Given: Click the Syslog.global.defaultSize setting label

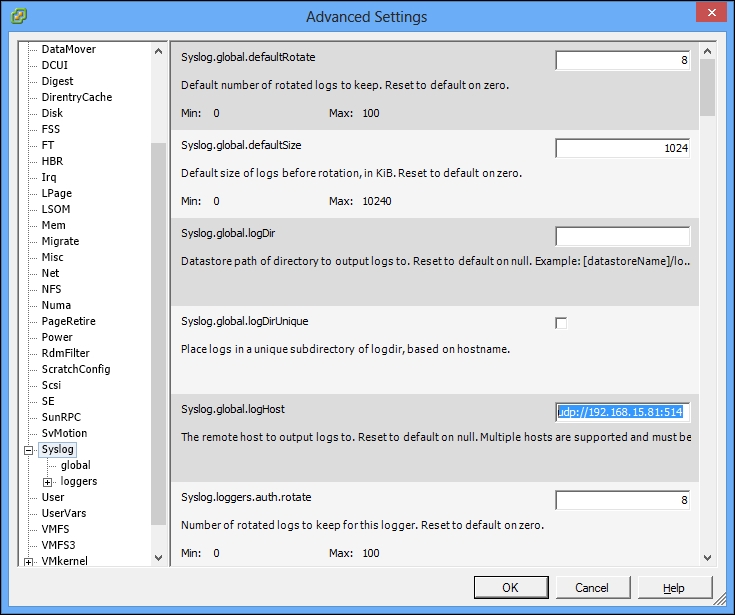Looking at the screenshot, I should point(241,145).
